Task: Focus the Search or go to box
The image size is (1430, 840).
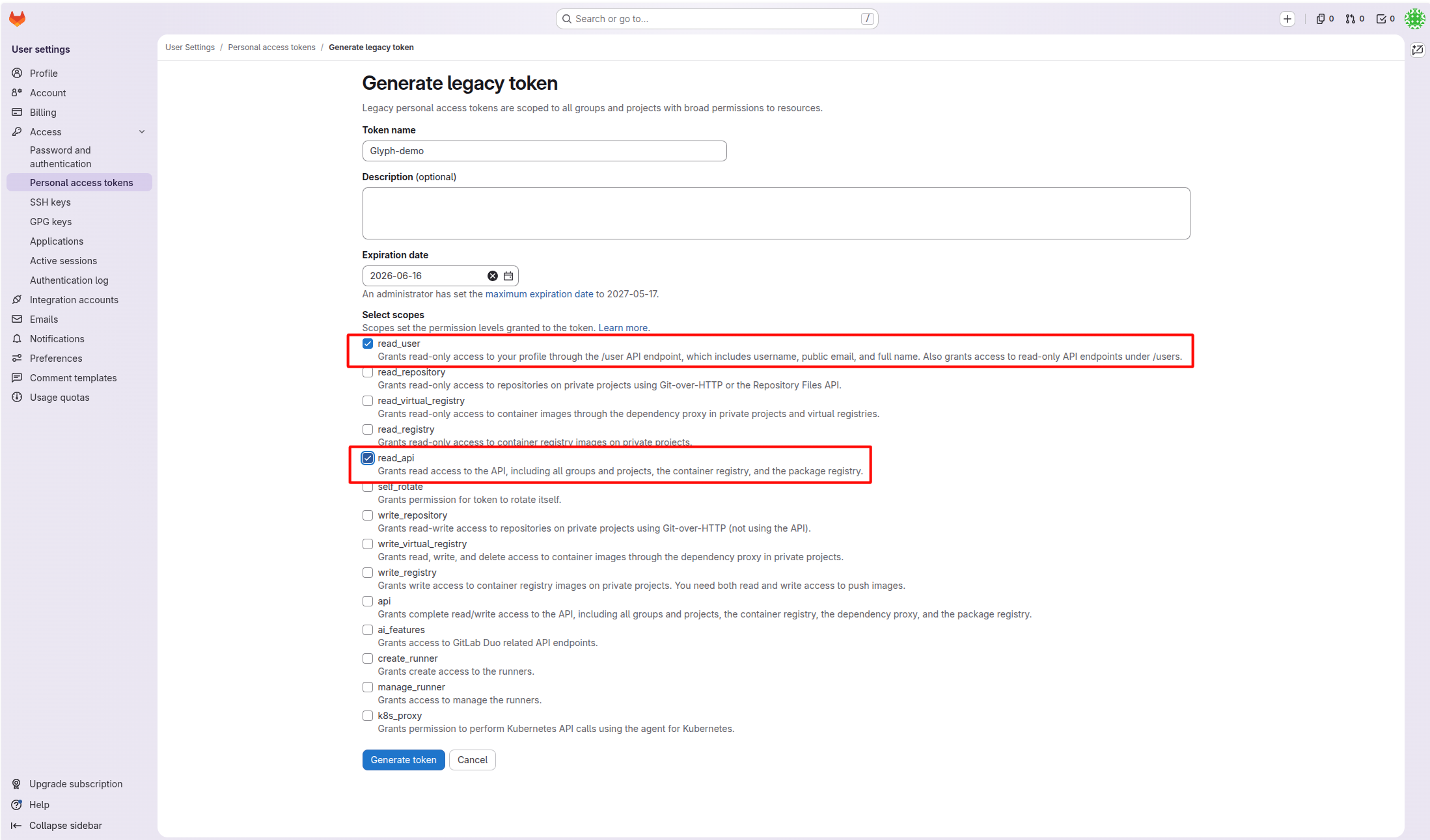Action: [x=717, y=19]
